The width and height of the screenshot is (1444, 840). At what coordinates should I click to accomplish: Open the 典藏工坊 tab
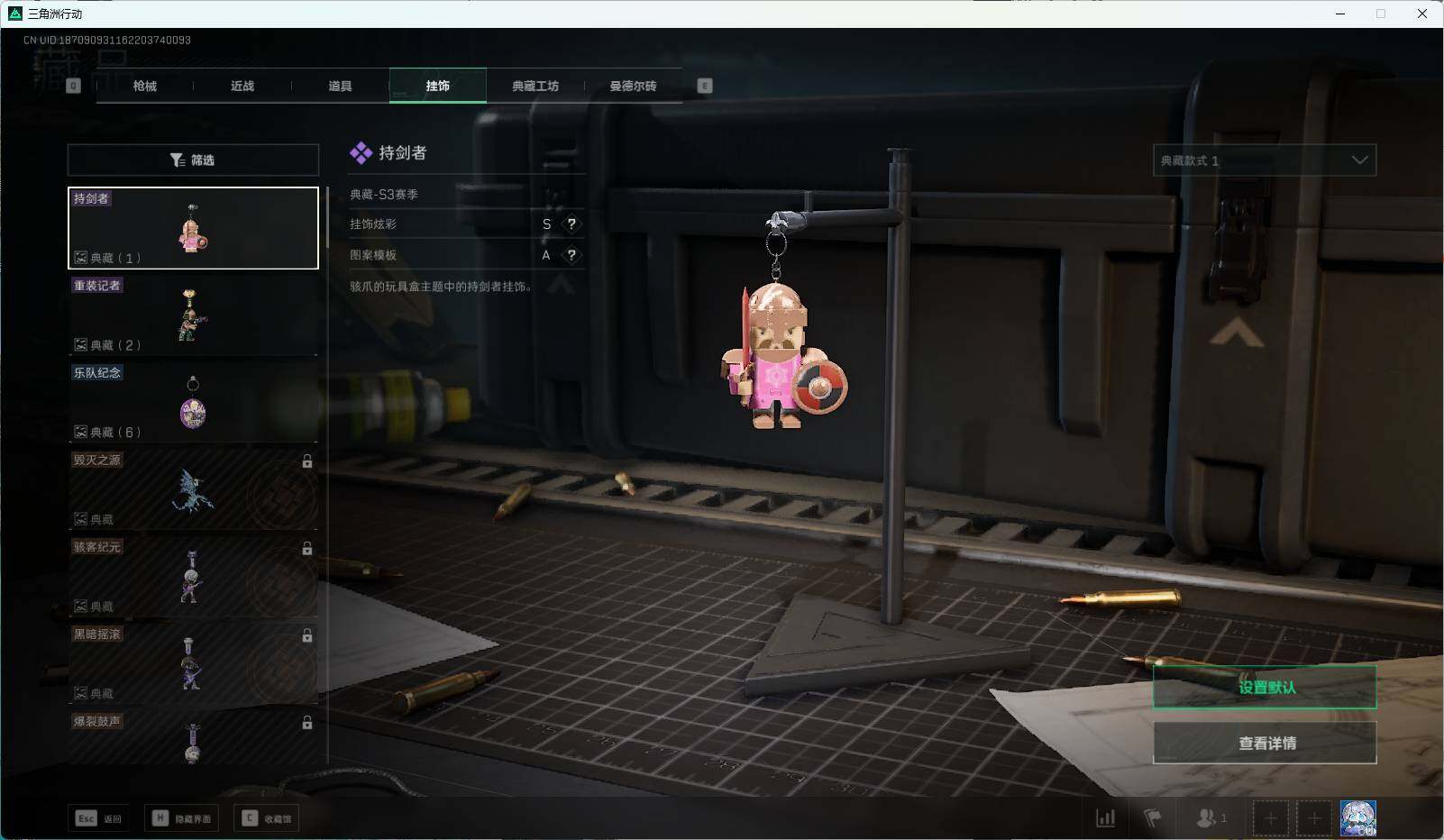click(x=535, y=86)
